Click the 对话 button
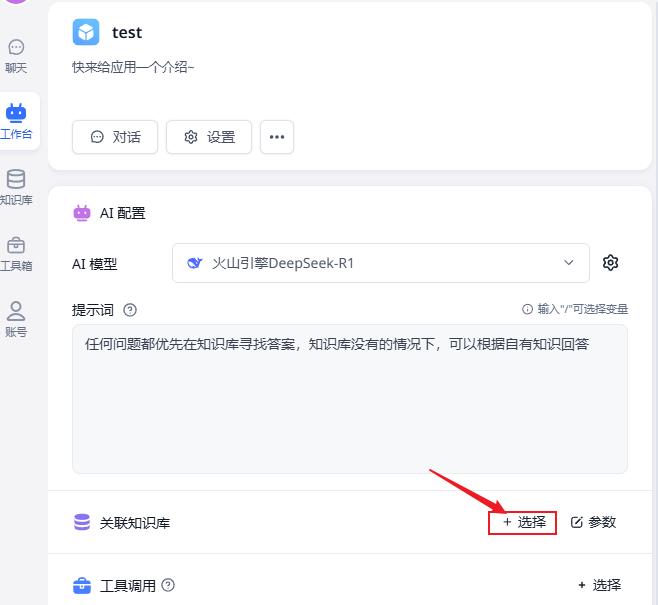The width and height of the screenshot is (658, 605). 115,137
